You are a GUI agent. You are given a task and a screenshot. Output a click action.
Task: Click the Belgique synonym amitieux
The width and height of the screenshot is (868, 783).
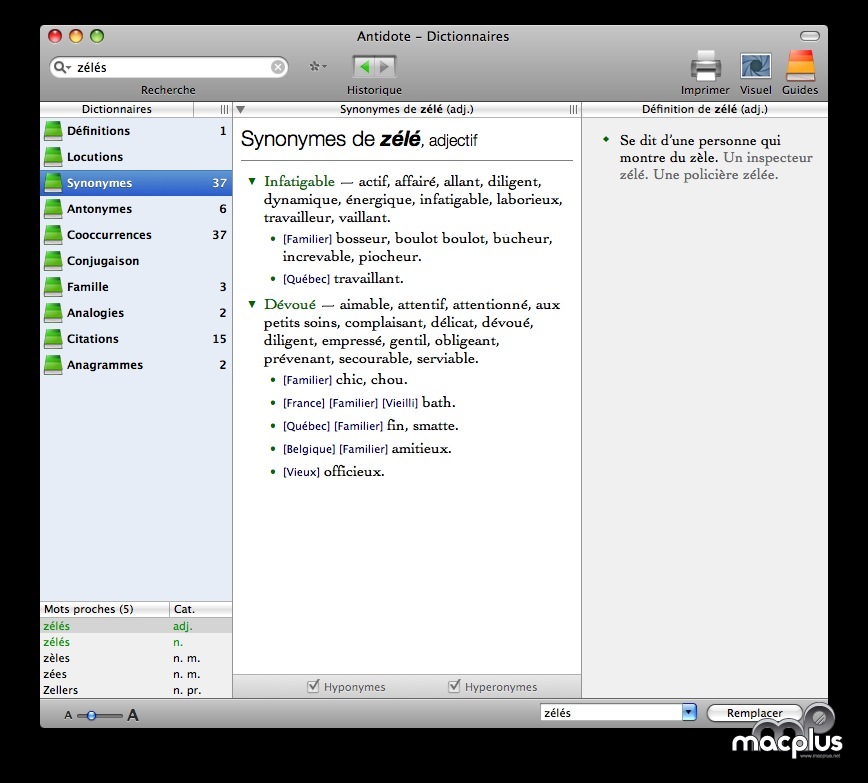419,449
